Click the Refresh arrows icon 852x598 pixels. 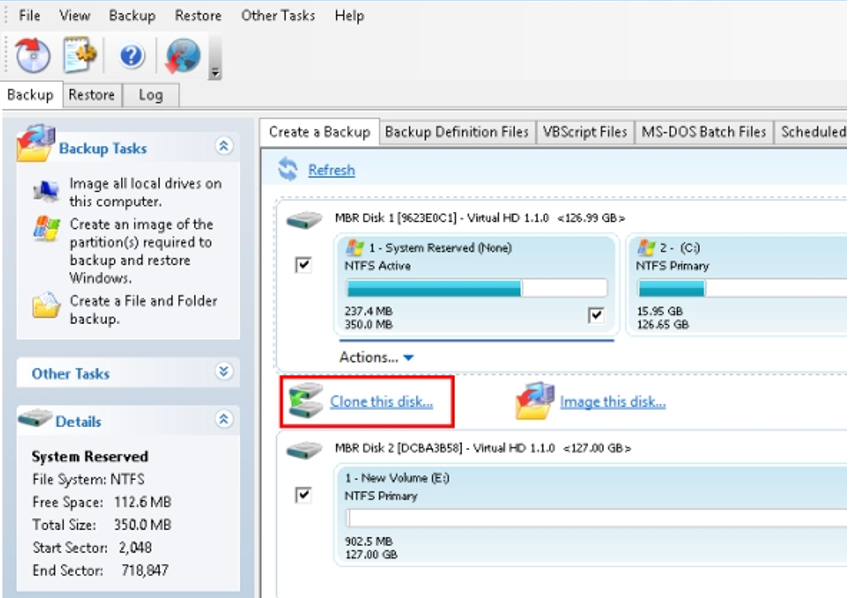coord(288,169)
